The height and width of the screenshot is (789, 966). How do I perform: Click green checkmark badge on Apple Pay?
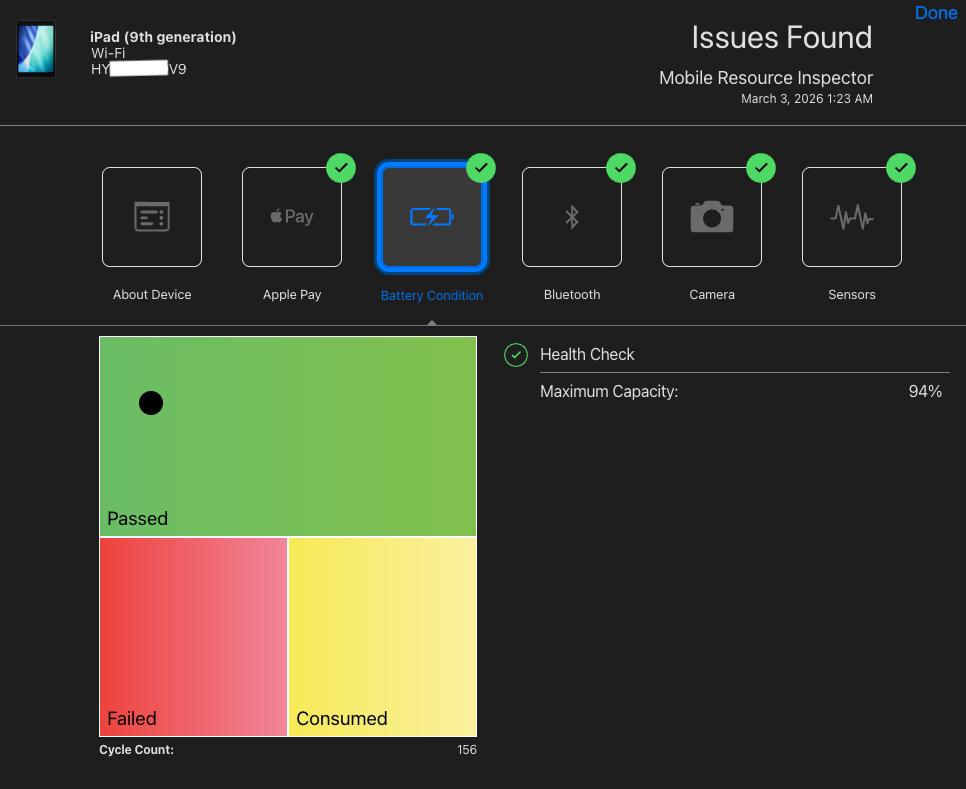(x=341, y=168)
